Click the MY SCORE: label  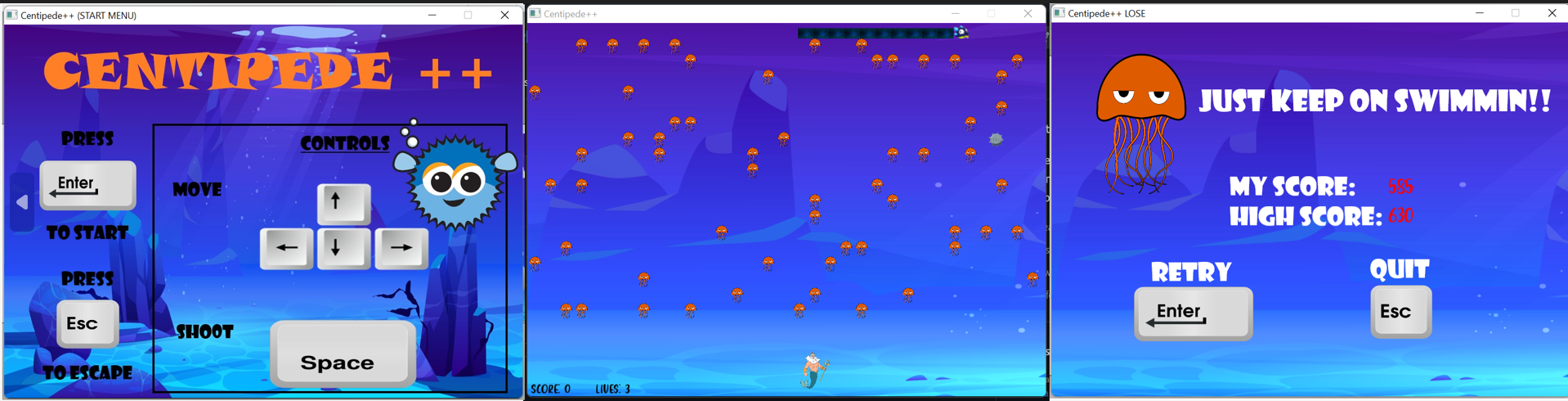pyautogui.click(x=1292, y=187)
